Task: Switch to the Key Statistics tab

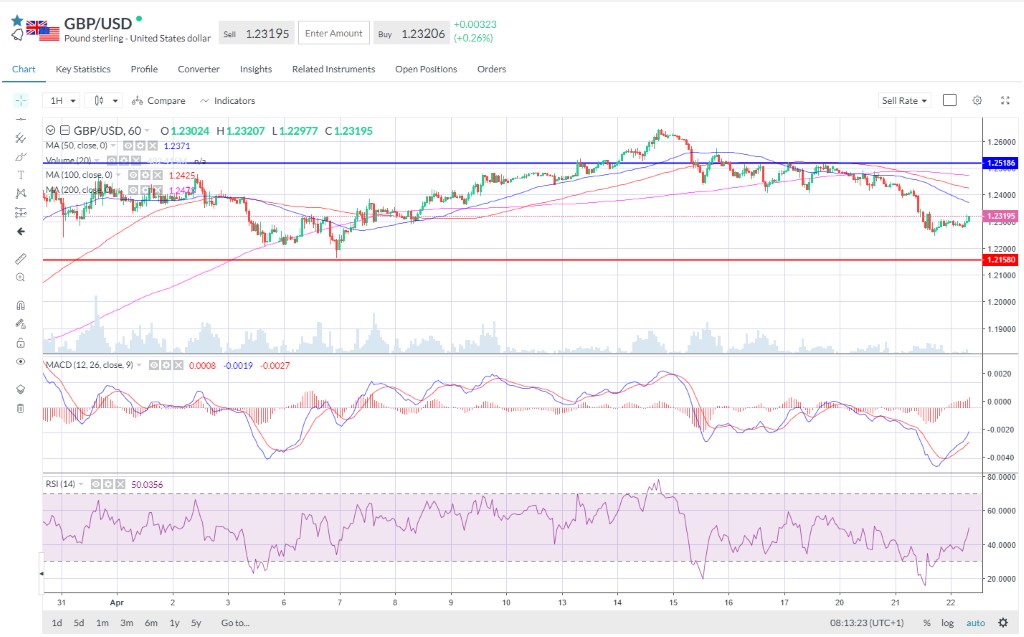Action: pyautogui.click(x=83, y=69)
